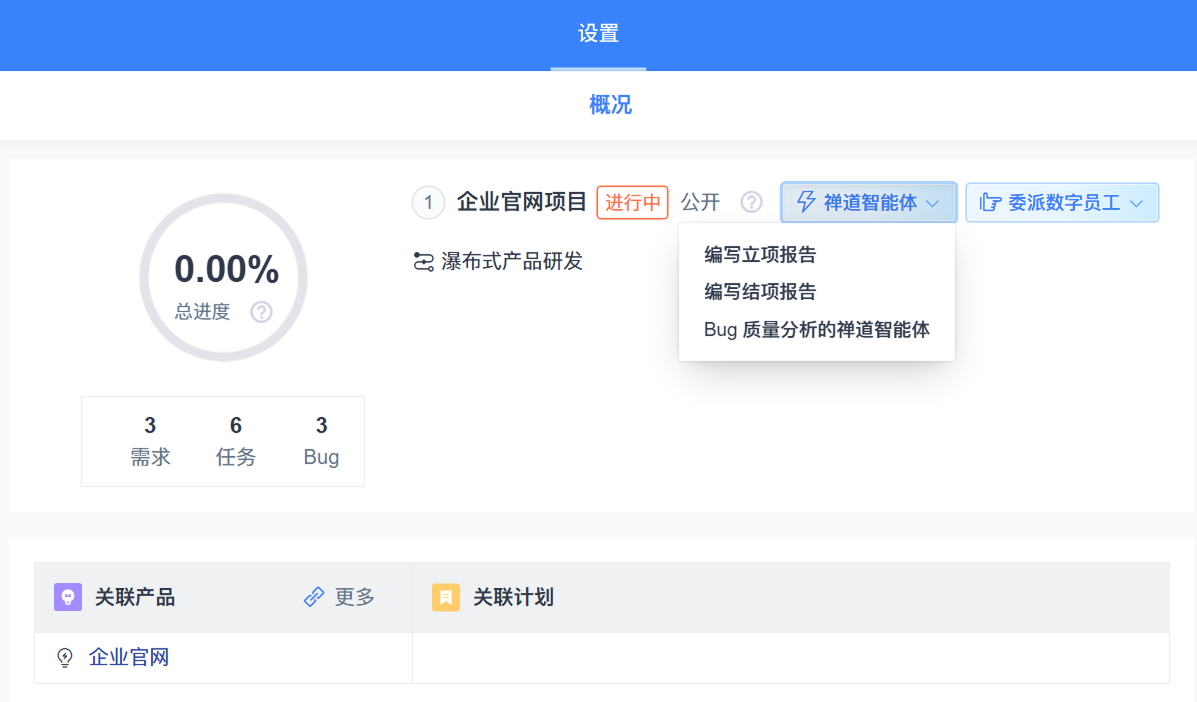The image size is (1197, 702).
Task: Click the 企业官网项目 project title
Action: point(521,201)
